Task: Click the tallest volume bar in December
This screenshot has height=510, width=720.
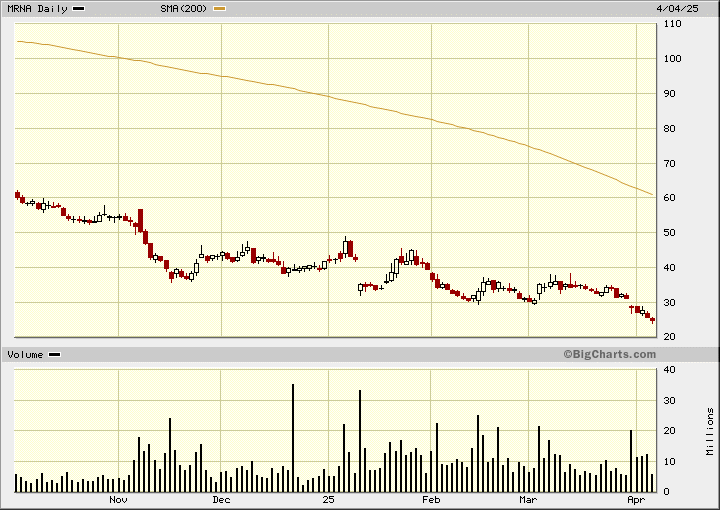Action: coord(293,438)
